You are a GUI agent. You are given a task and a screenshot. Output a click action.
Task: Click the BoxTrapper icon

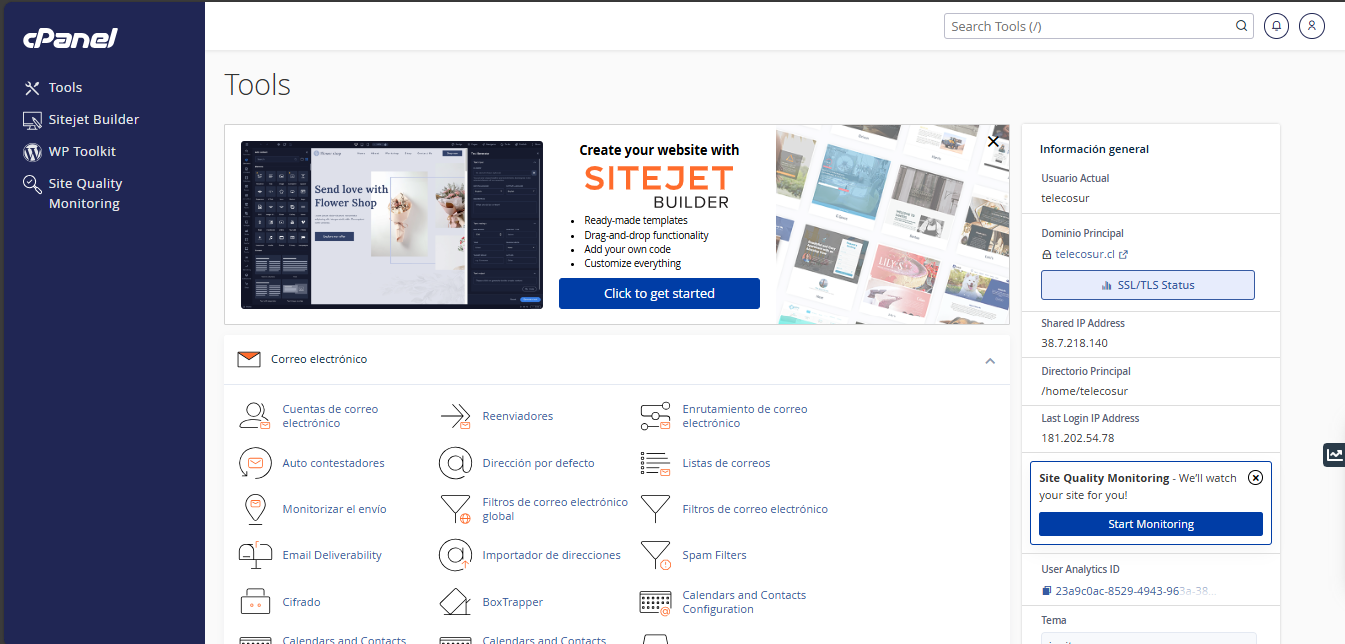(455, 602)
